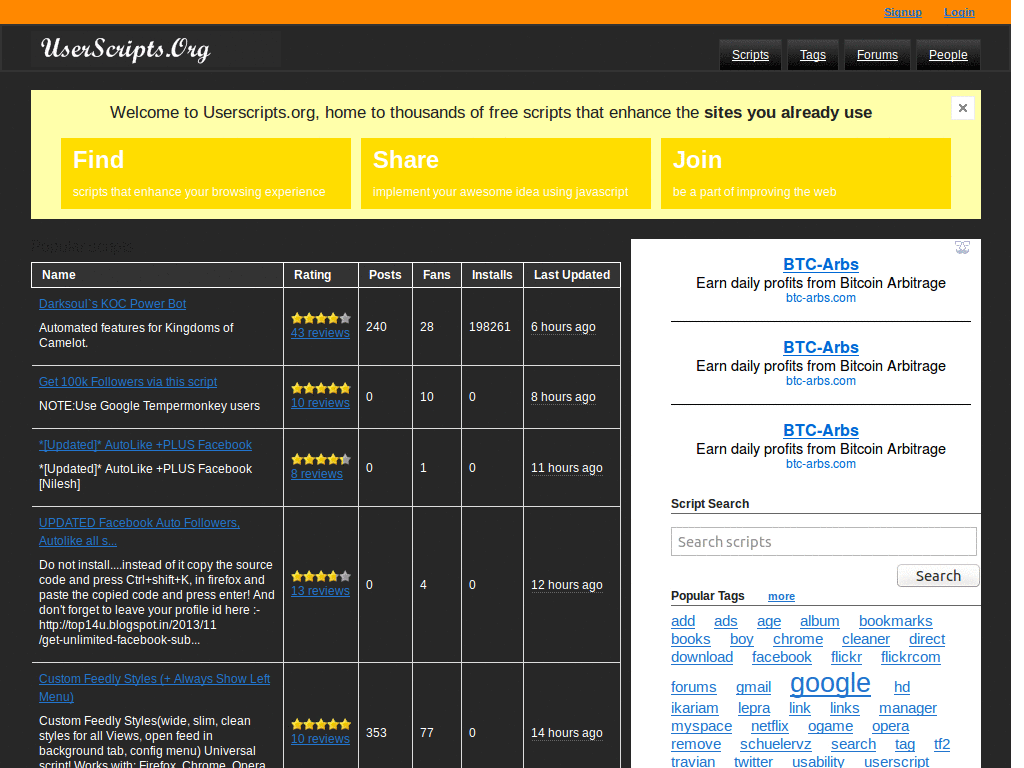
Task: Click the ad choices icon above BTC-Arbs
Action: pyautogui.click(x=962, y=248)
